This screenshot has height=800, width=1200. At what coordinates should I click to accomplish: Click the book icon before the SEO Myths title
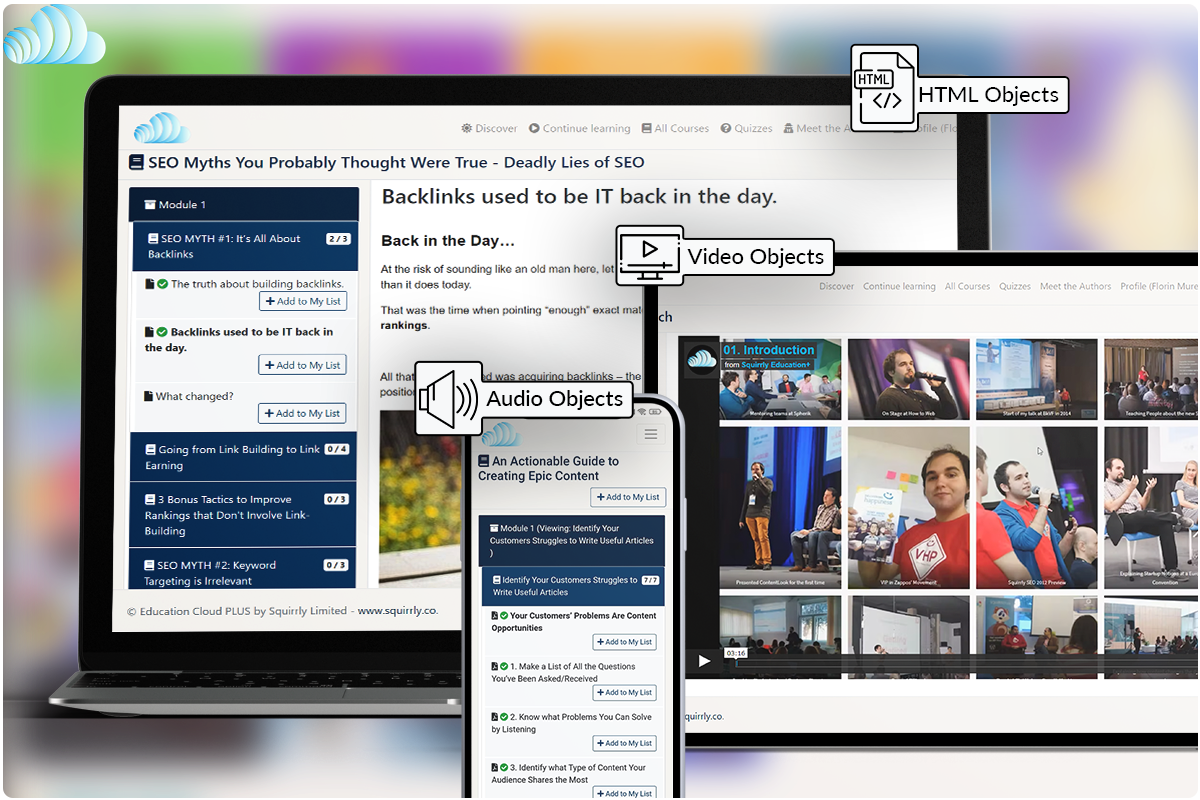click(136, 162)
